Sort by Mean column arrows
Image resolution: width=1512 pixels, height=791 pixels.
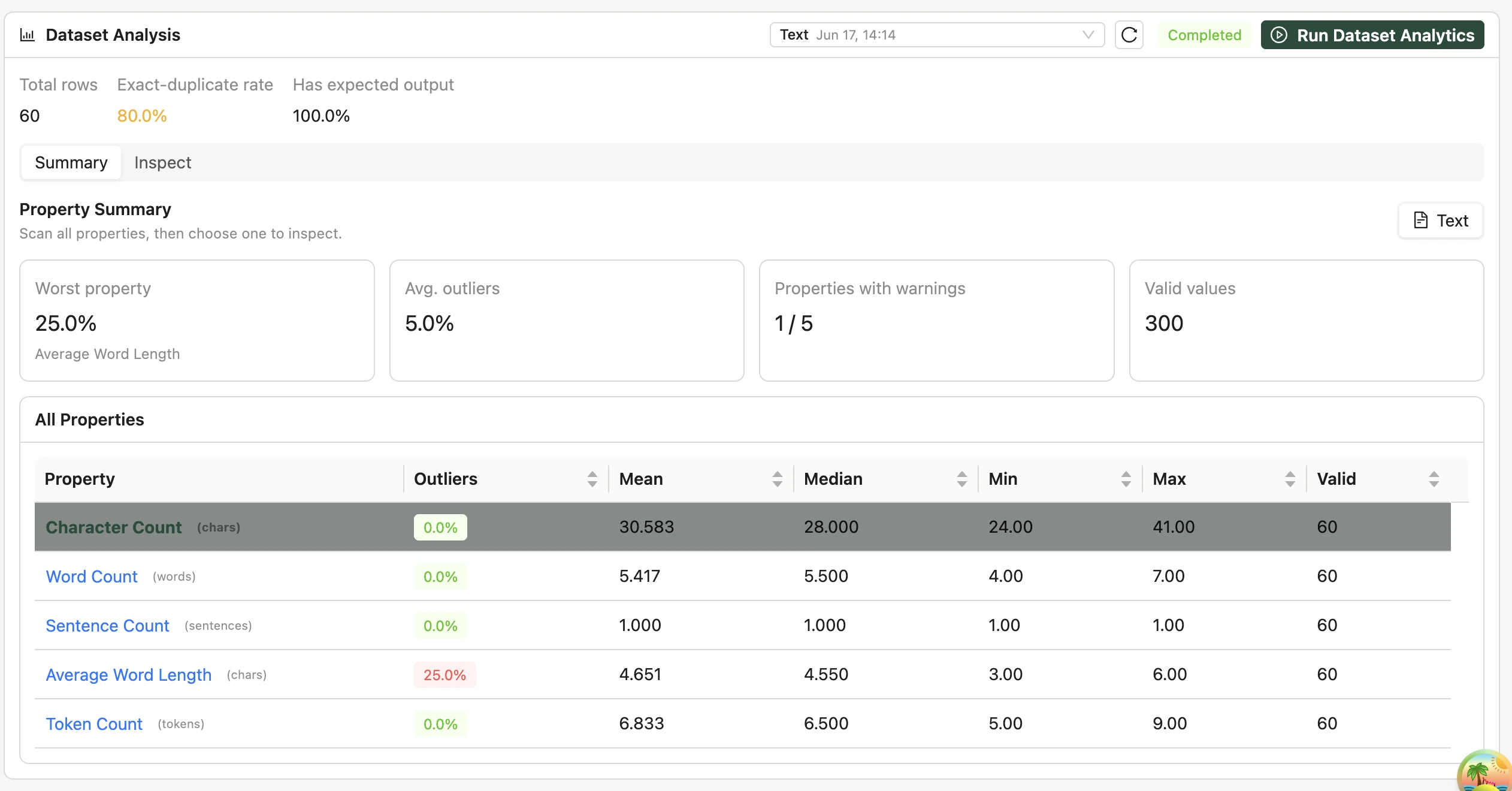pyautogui.click(x=777, y=479)
